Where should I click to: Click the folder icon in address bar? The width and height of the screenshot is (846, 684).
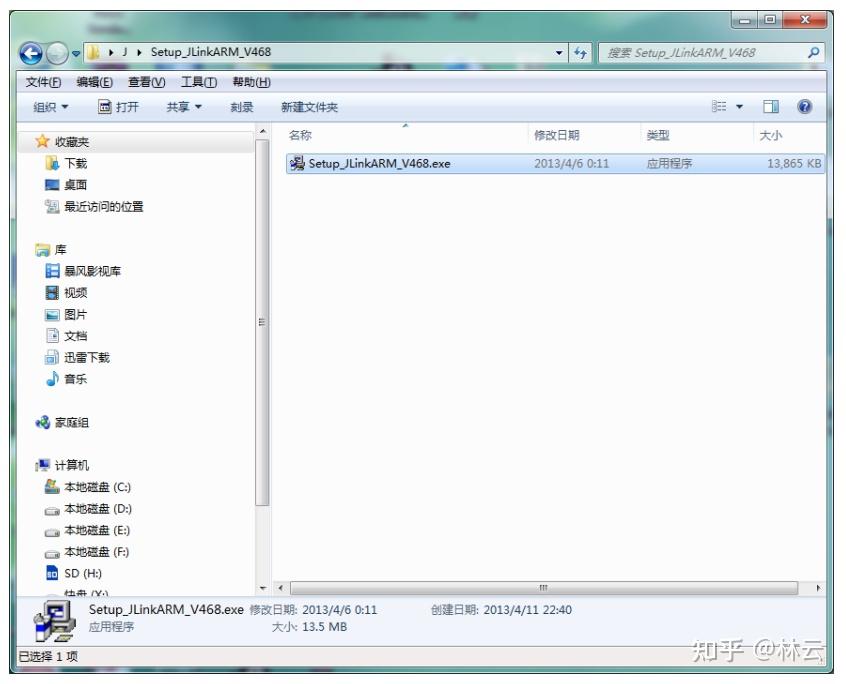93,52
